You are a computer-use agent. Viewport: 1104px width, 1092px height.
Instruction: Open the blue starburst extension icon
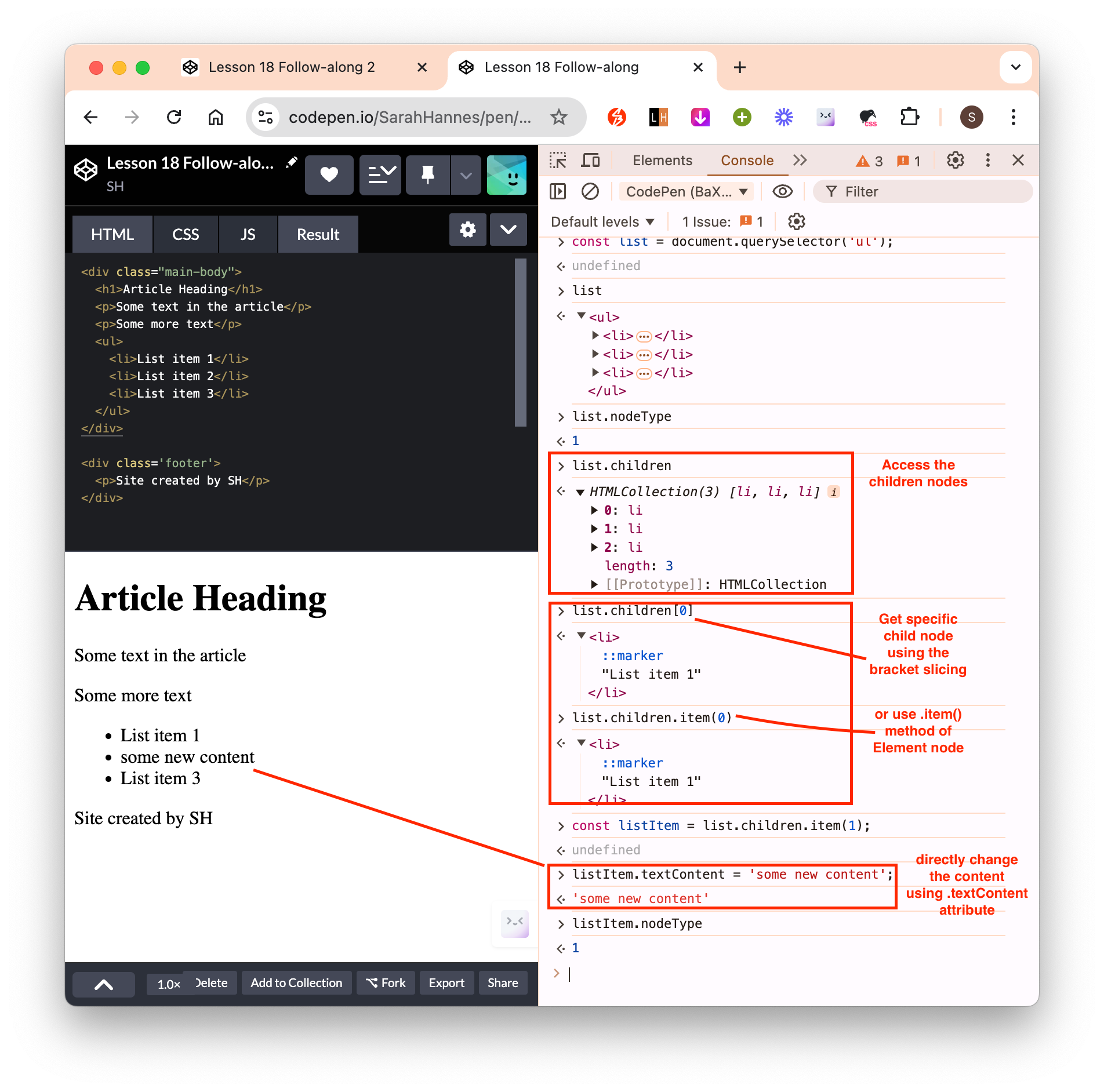(x=784, y=118)
